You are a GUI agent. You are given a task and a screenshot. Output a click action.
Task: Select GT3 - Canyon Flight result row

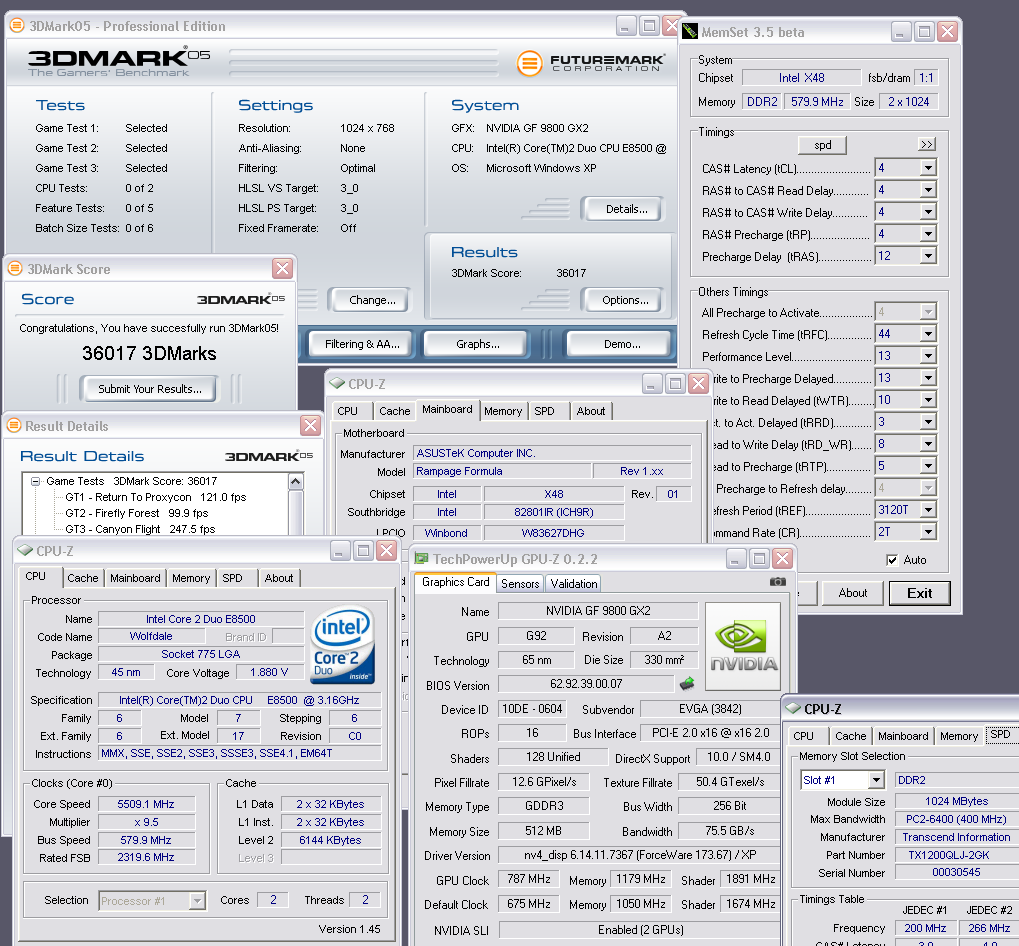pyautogui.click(x=140, y=529)
